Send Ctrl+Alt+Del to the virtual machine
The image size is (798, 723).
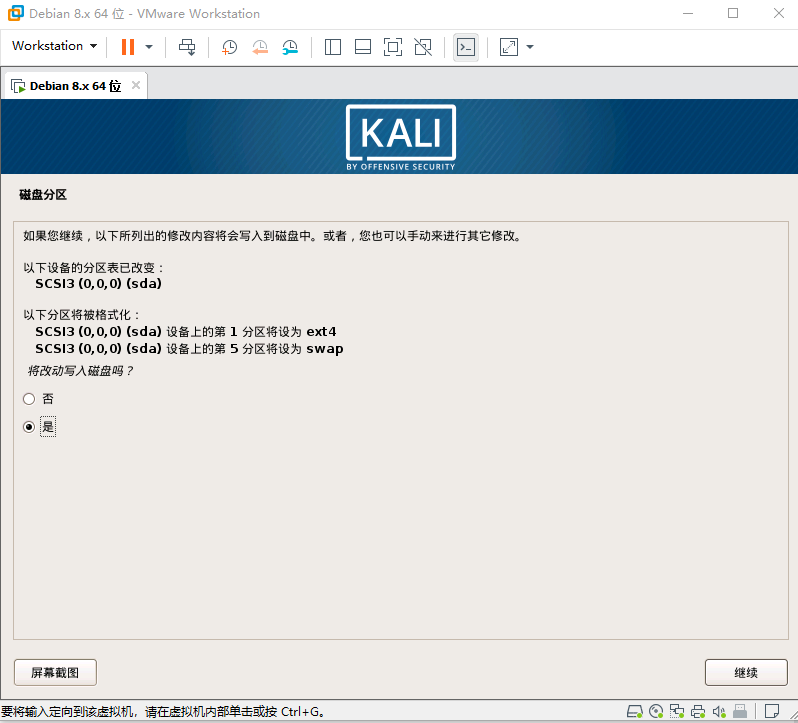coord(187,47)
